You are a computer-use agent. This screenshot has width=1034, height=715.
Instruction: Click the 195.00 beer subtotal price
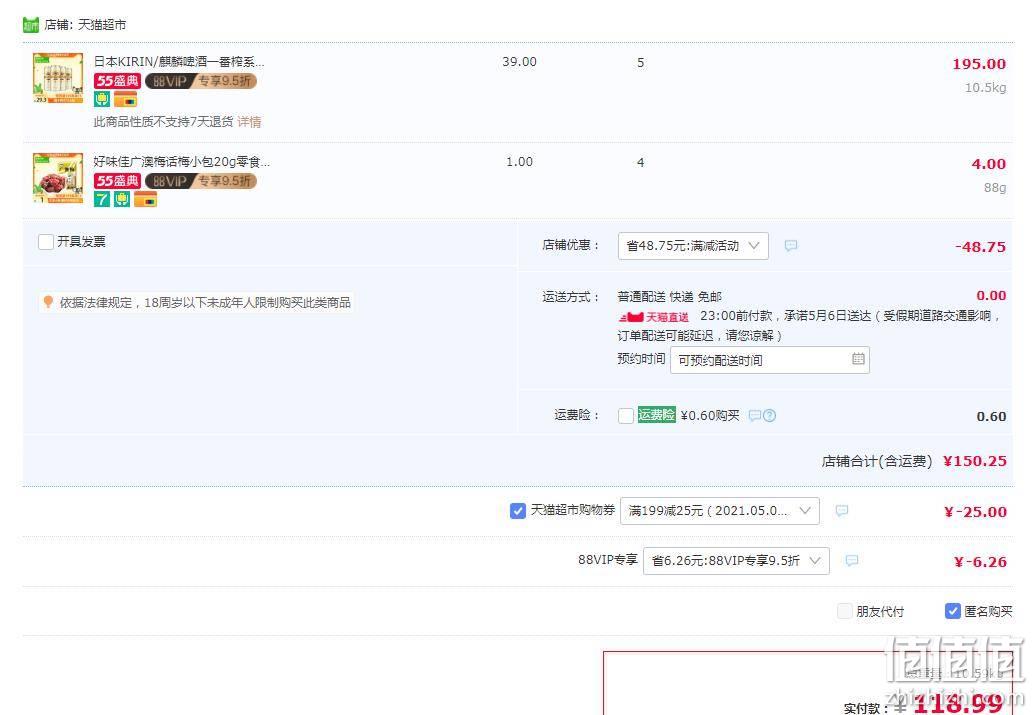click(x=979, y=64)
